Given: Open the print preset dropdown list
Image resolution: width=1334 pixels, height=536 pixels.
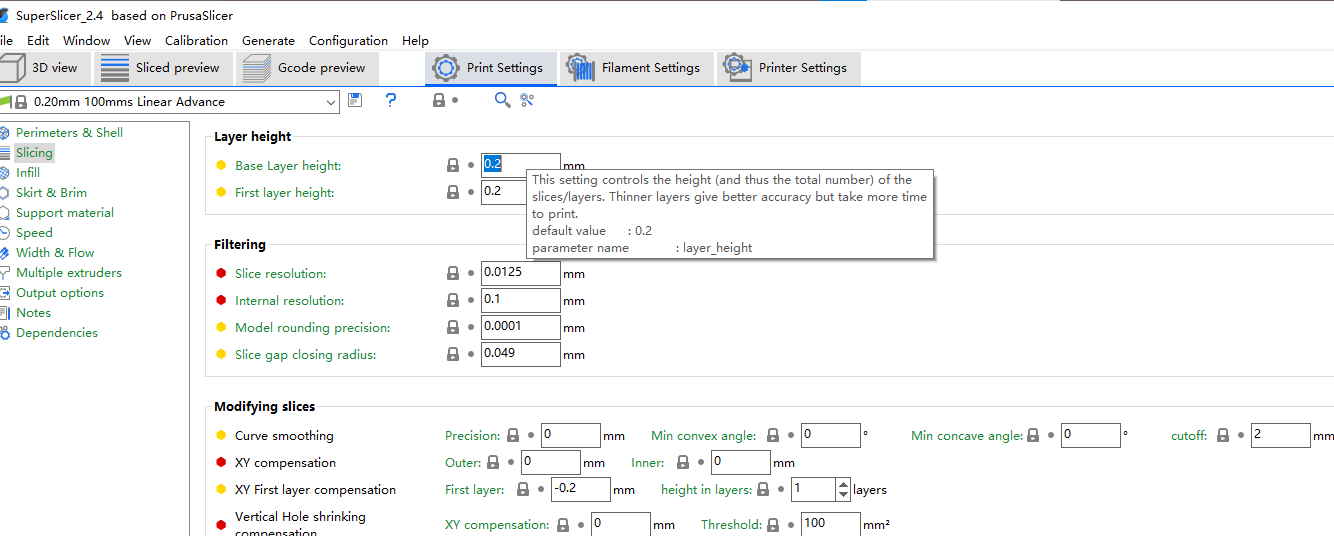Looking at the screenshot, I should [331, 102].
